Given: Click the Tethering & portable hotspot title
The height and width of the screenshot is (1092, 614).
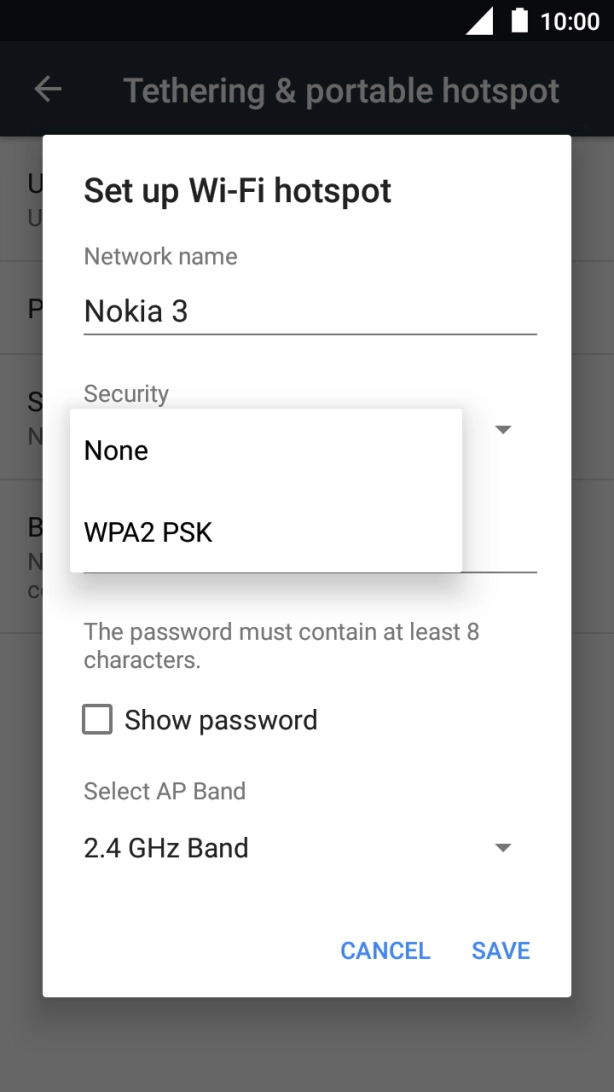Looking at the screenshot, I should [x=342, y=90].
